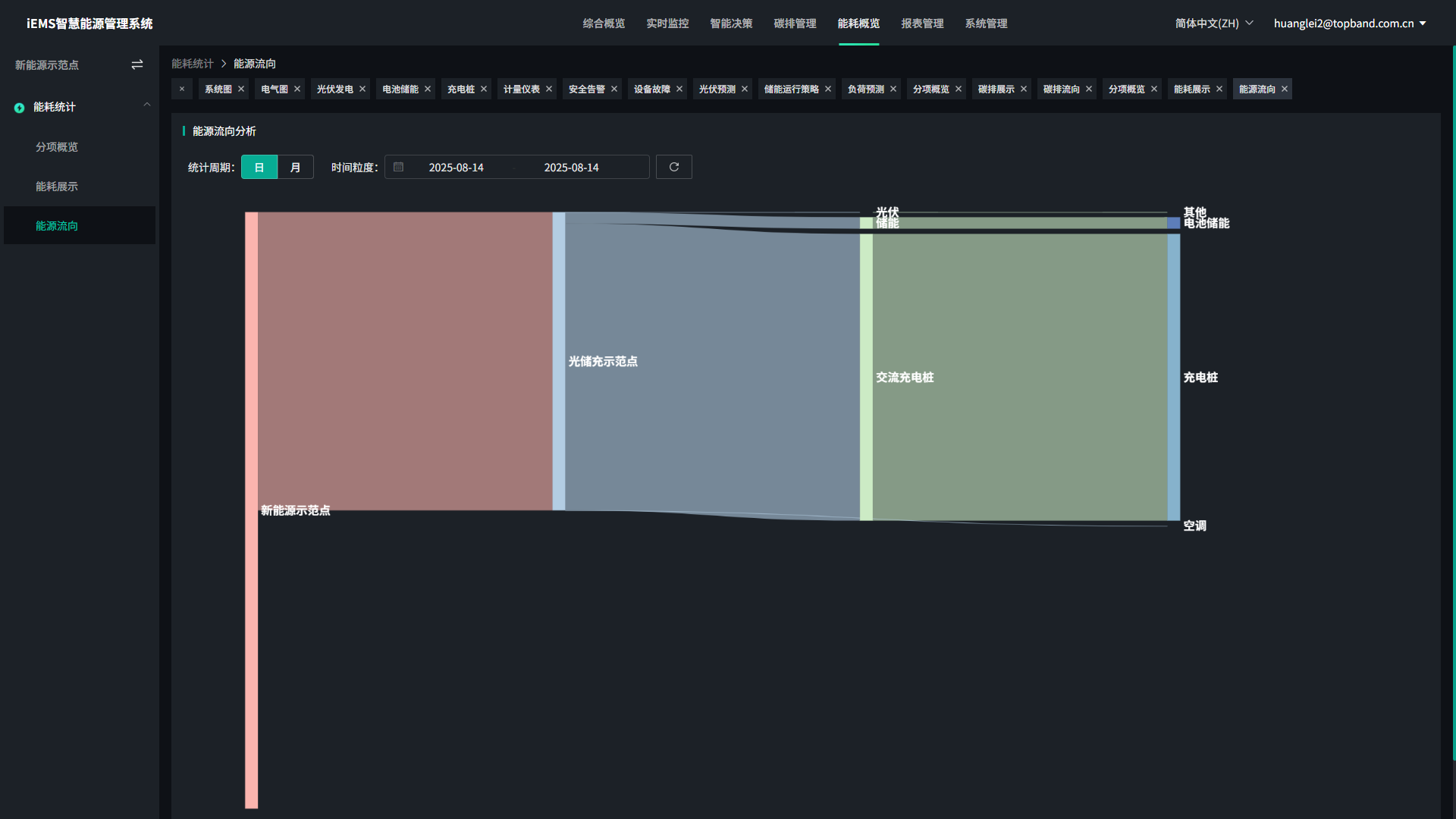Close the 光伏发电 tab

pos(362,89)
